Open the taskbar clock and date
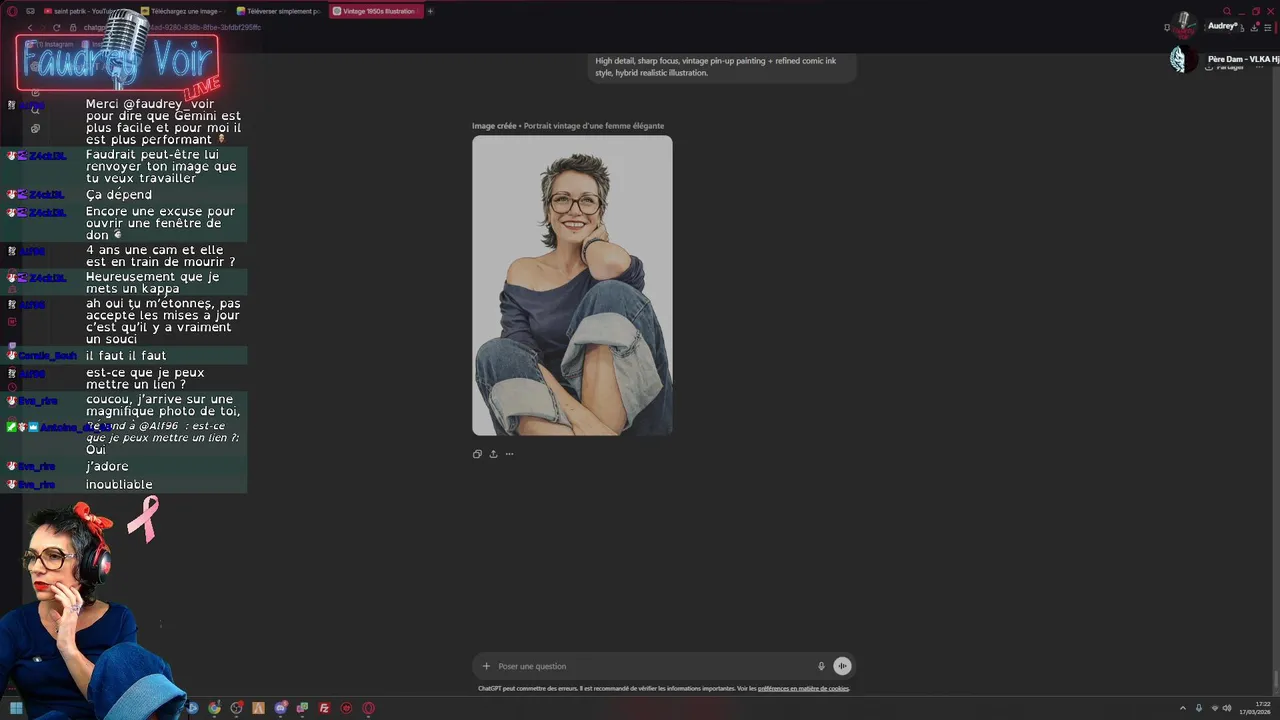 point(1255,708)
